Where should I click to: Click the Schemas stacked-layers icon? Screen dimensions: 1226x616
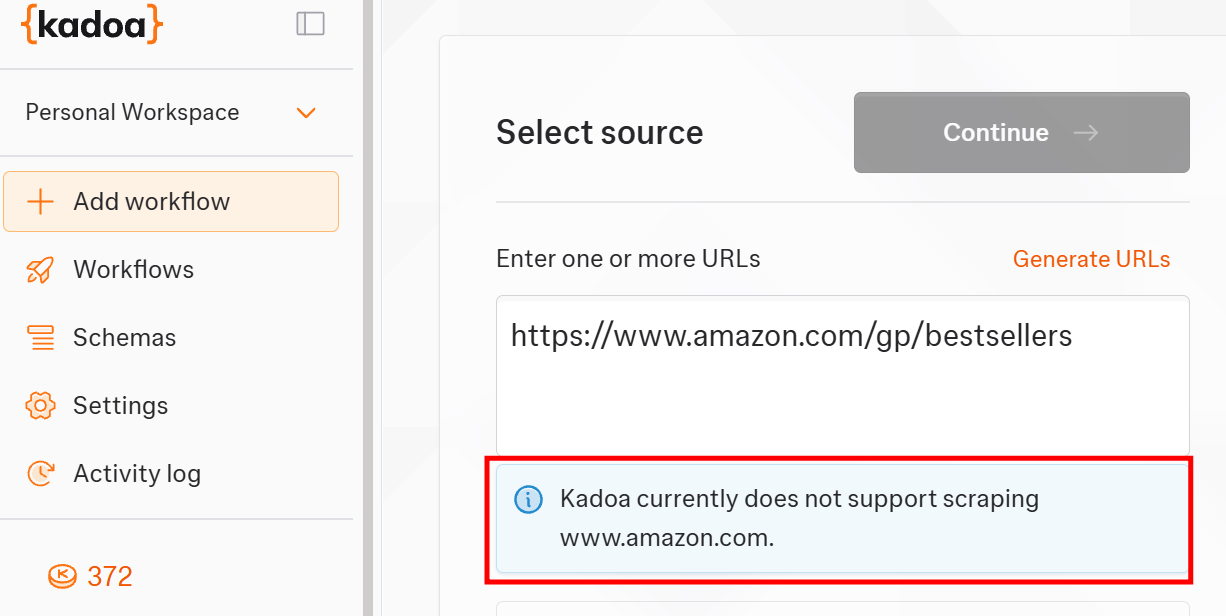[41, 337]
